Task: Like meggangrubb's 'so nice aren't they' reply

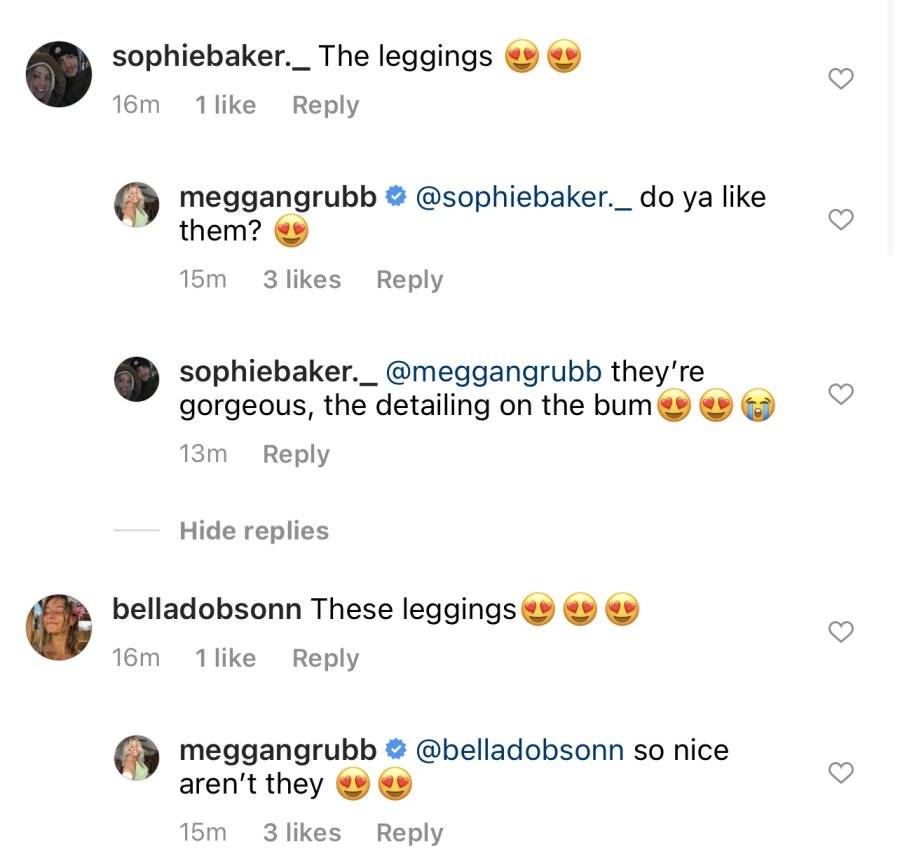Action: point(841,773)
